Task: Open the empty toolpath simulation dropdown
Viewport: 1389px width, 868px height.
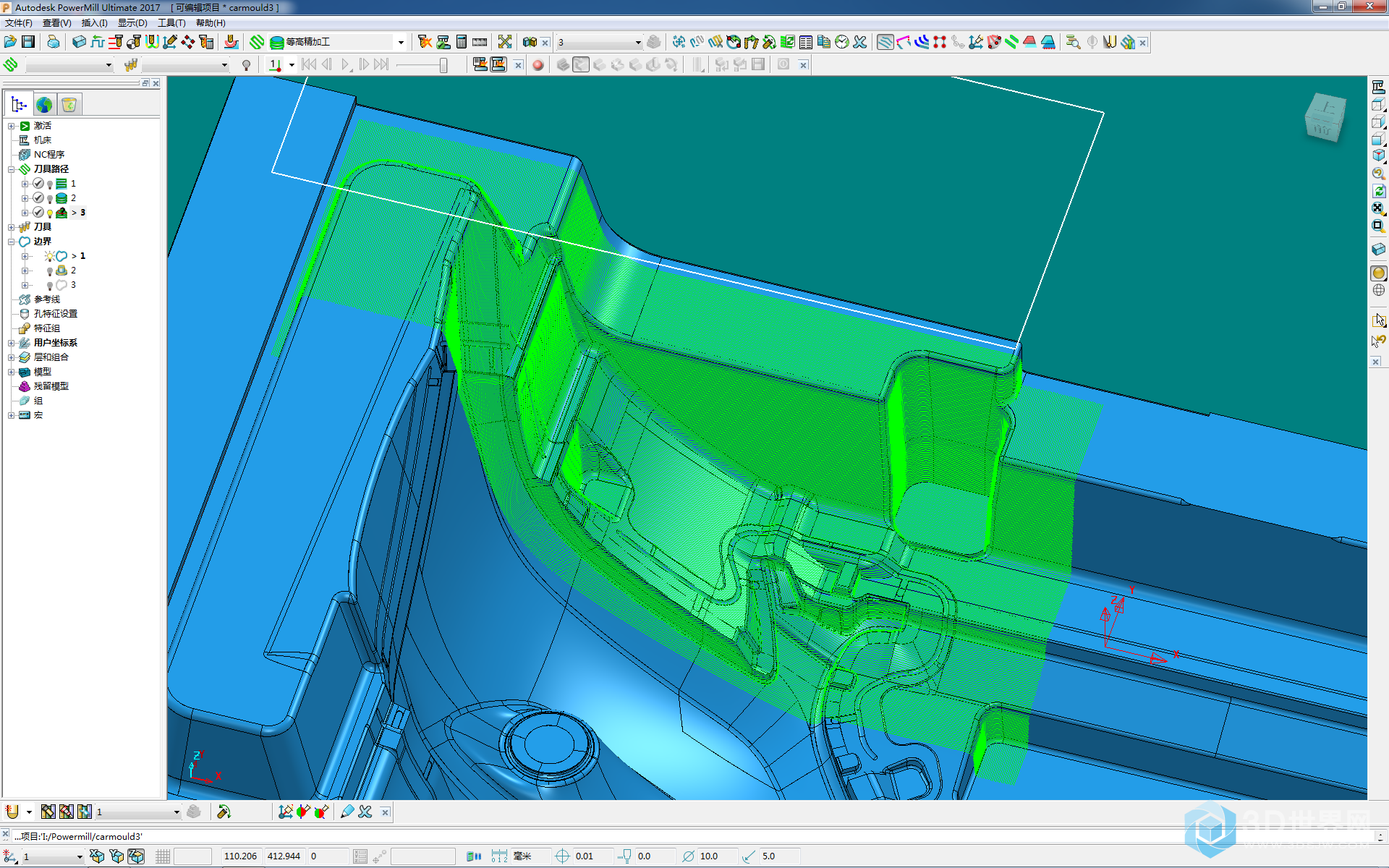Action: (109, 65)
